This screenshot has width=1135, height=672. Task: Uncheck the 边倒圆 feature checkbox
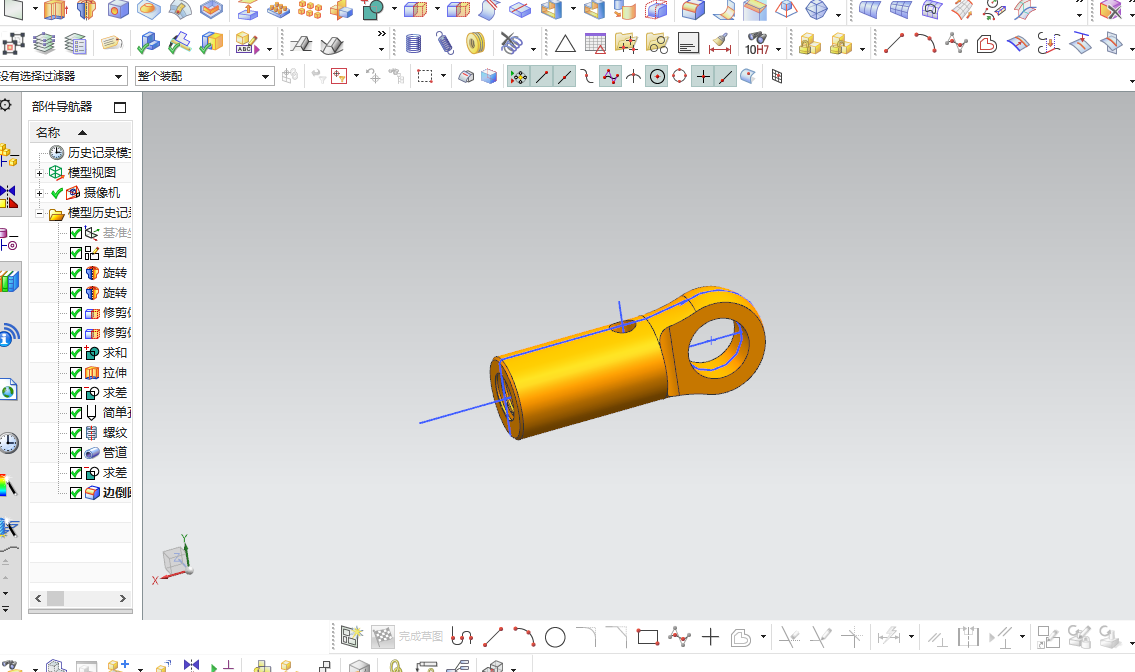point(76,493)
